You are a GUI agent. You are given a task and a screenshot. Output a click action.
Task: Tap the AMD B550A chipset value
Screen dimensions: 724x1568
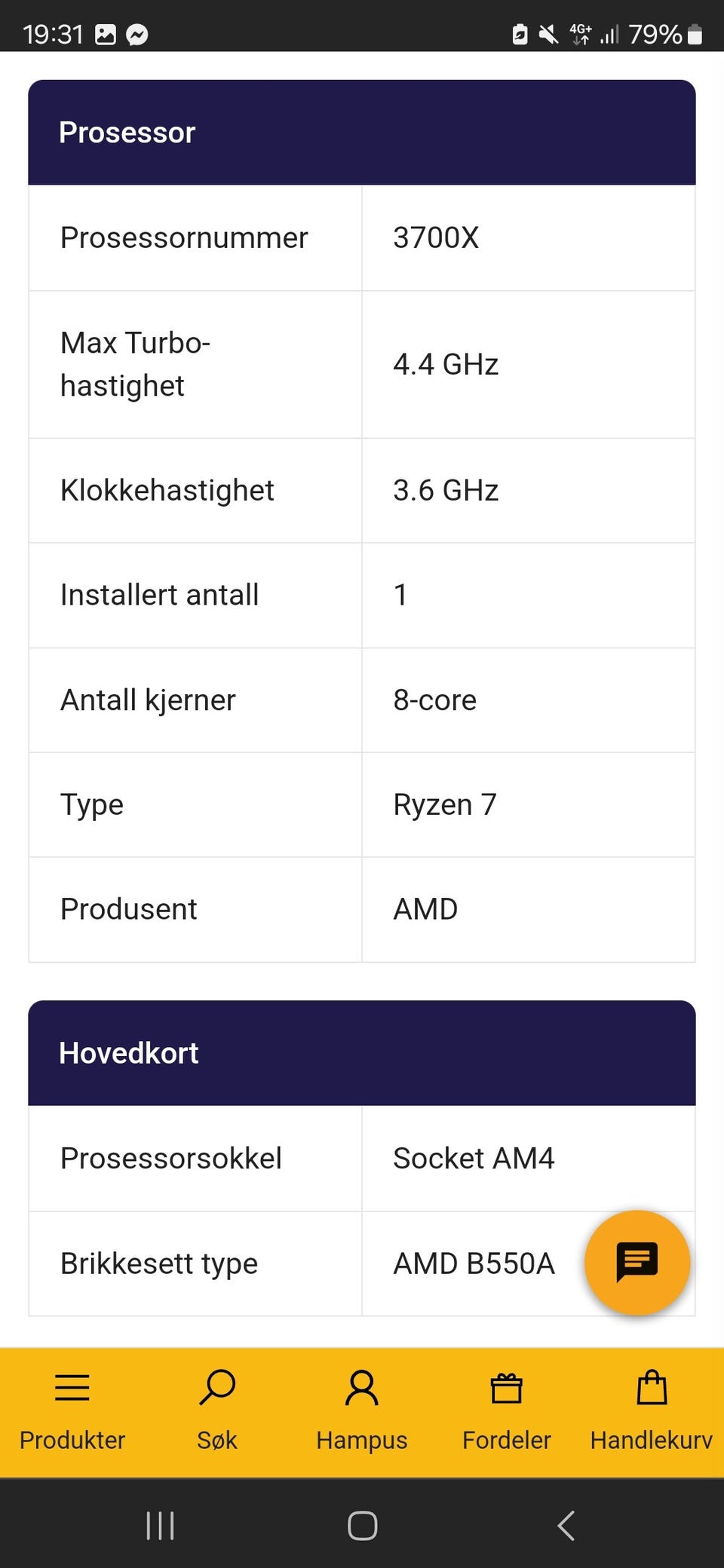click(x=474, y=1263)
